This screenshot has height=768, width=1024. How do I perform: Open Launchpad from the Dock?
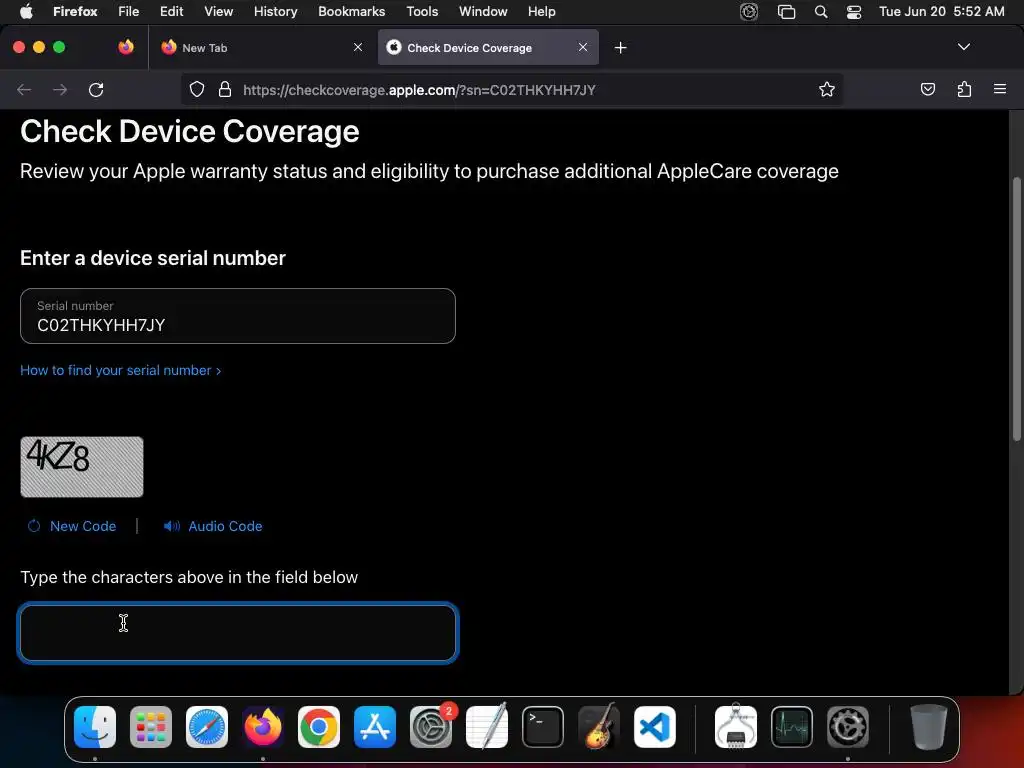[x=151, y=727]
